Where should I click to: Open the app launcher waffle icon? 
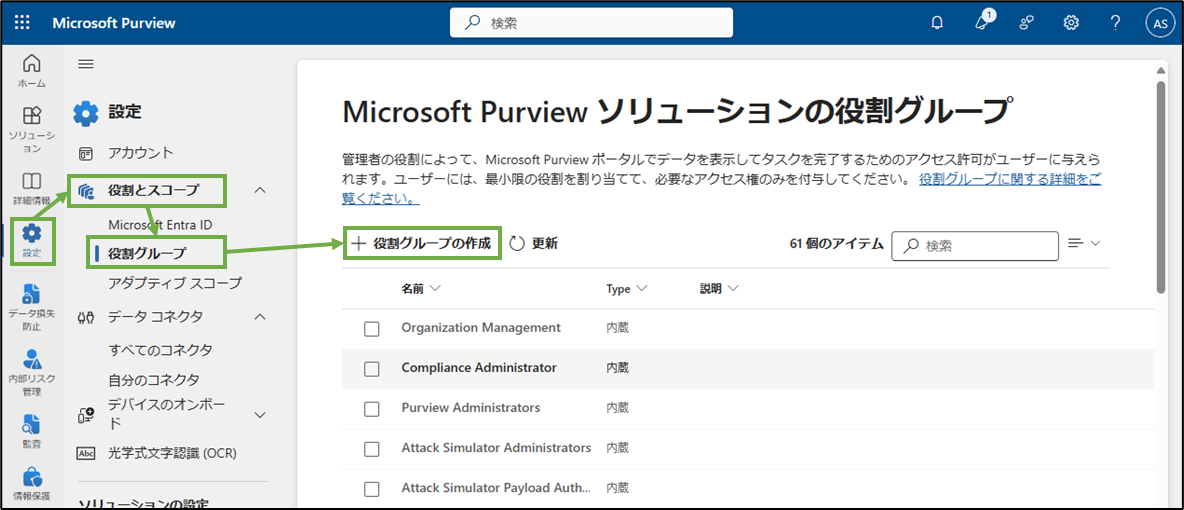[x=23, y=23]
